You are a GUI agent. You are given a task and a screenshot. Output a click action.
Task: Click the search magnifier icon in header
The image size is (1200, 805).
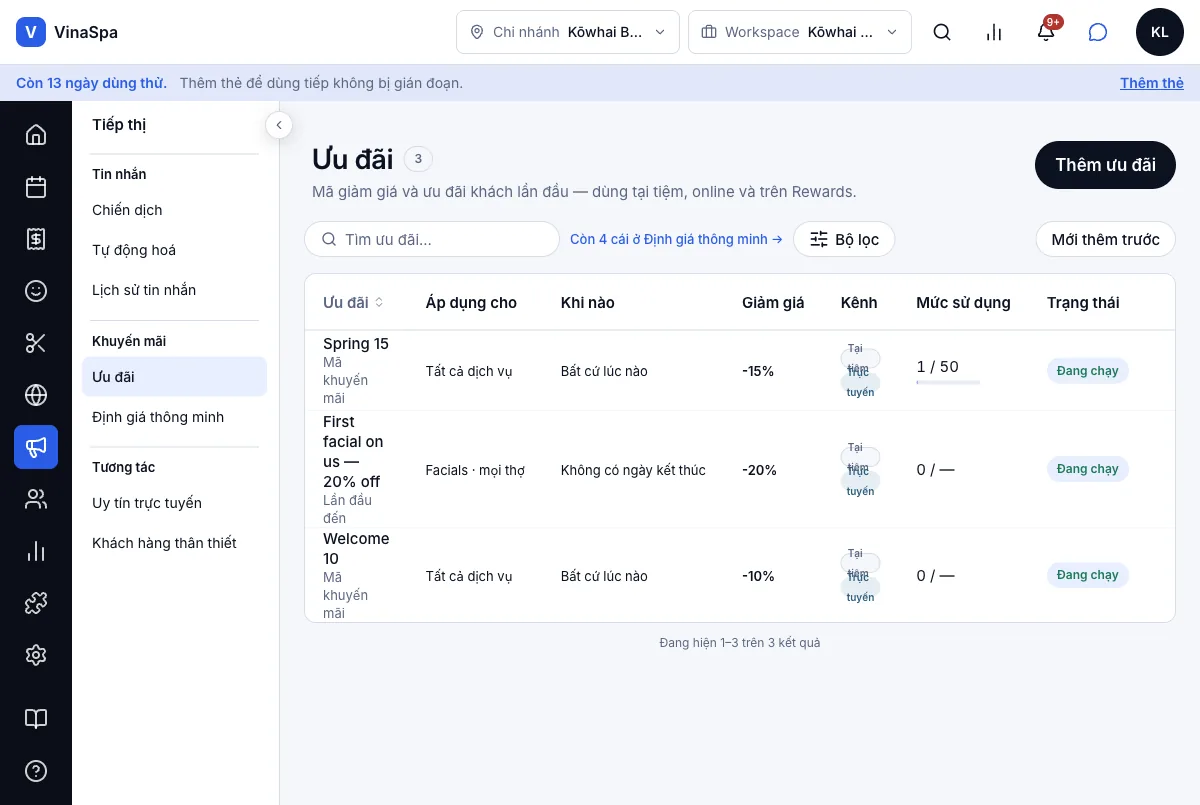(942, 32)
